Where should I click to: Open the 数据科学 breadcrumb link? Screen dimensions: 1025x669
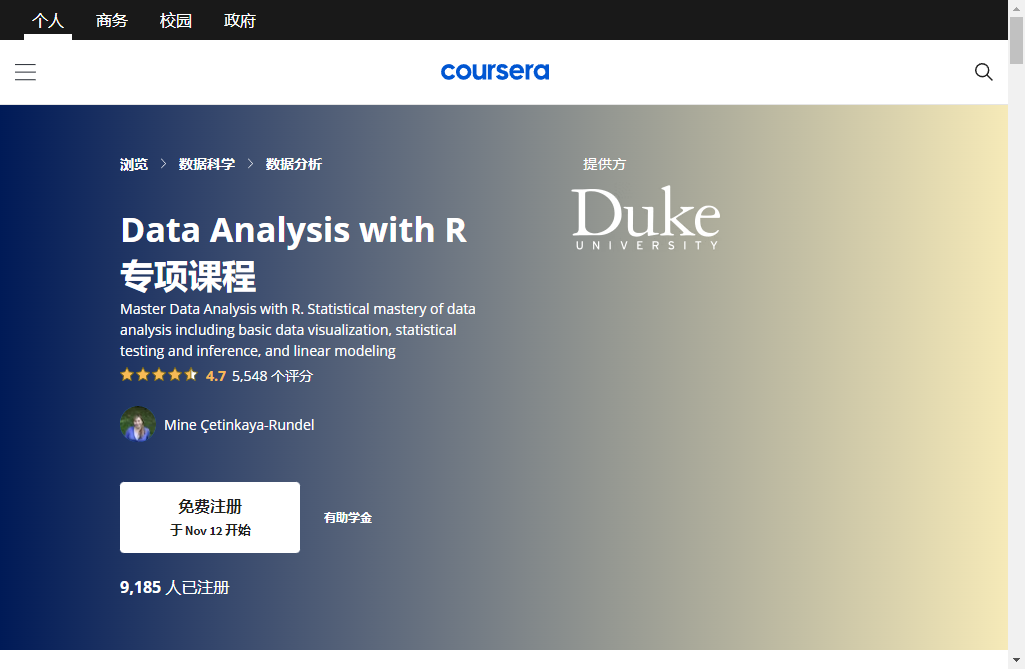pyautogui.click(x=207, y=164)
